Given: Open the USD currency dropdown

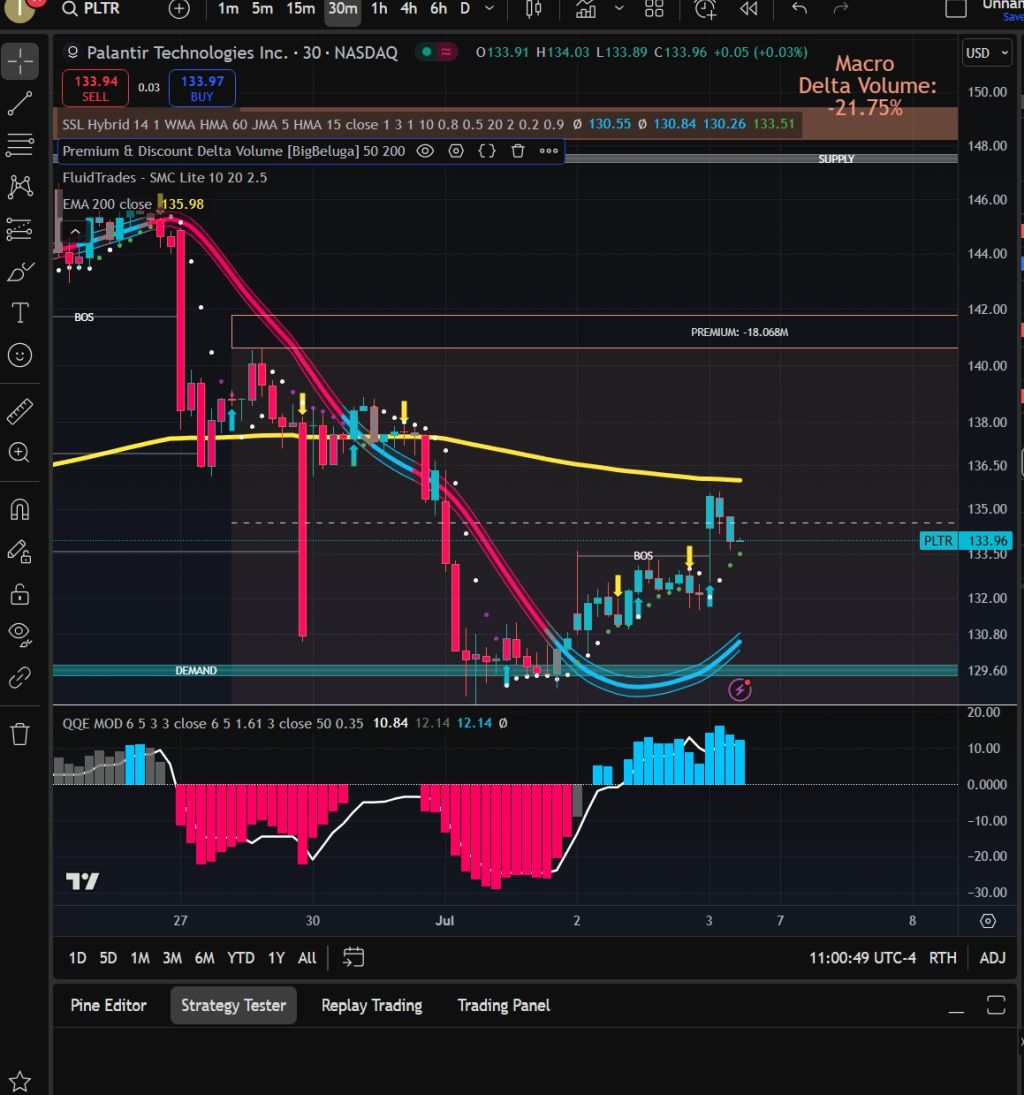Looking at the screenshot, I should point(986,53).
